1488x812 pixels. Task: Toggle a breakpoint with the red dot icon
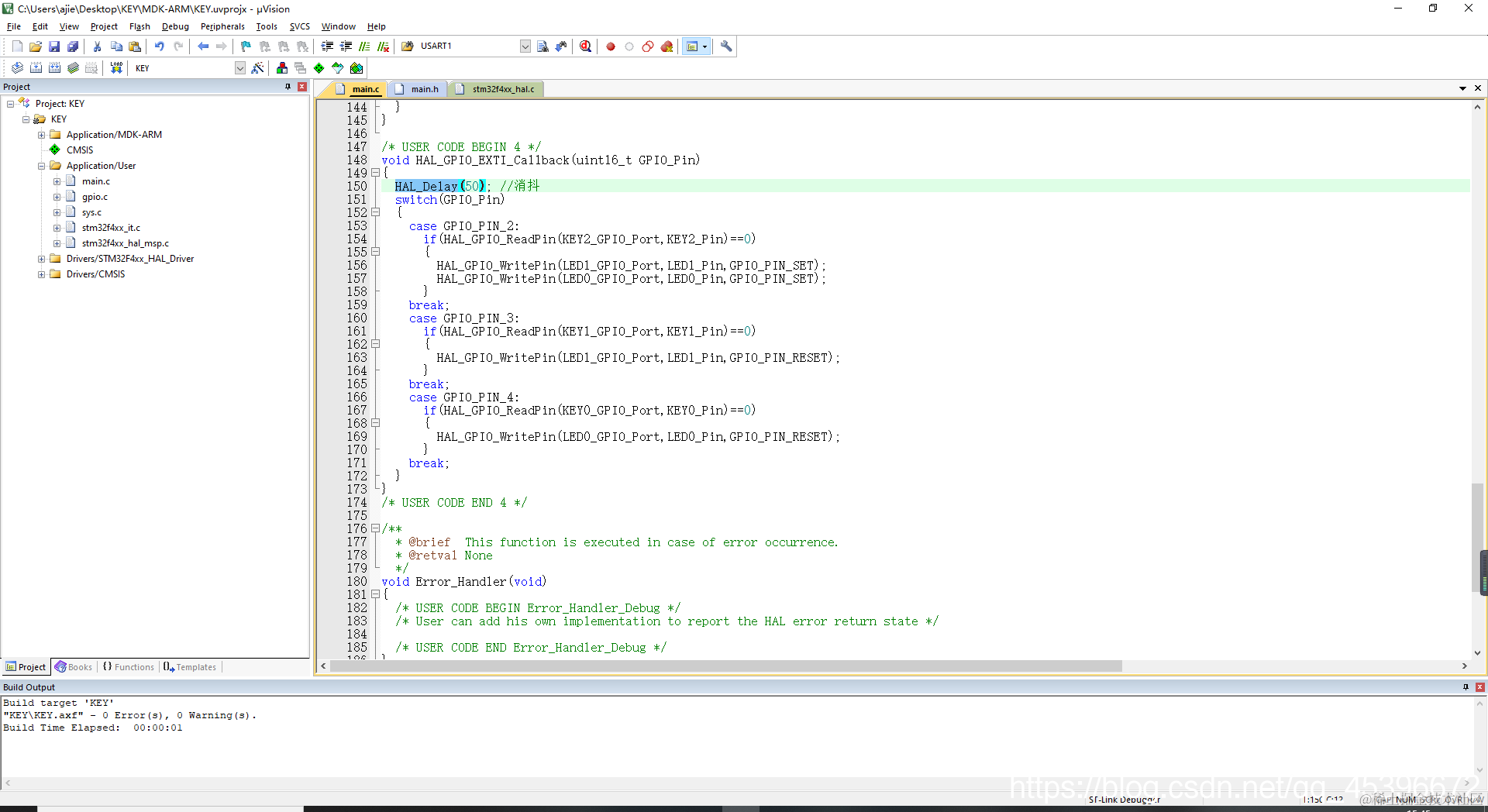point(611,46)
